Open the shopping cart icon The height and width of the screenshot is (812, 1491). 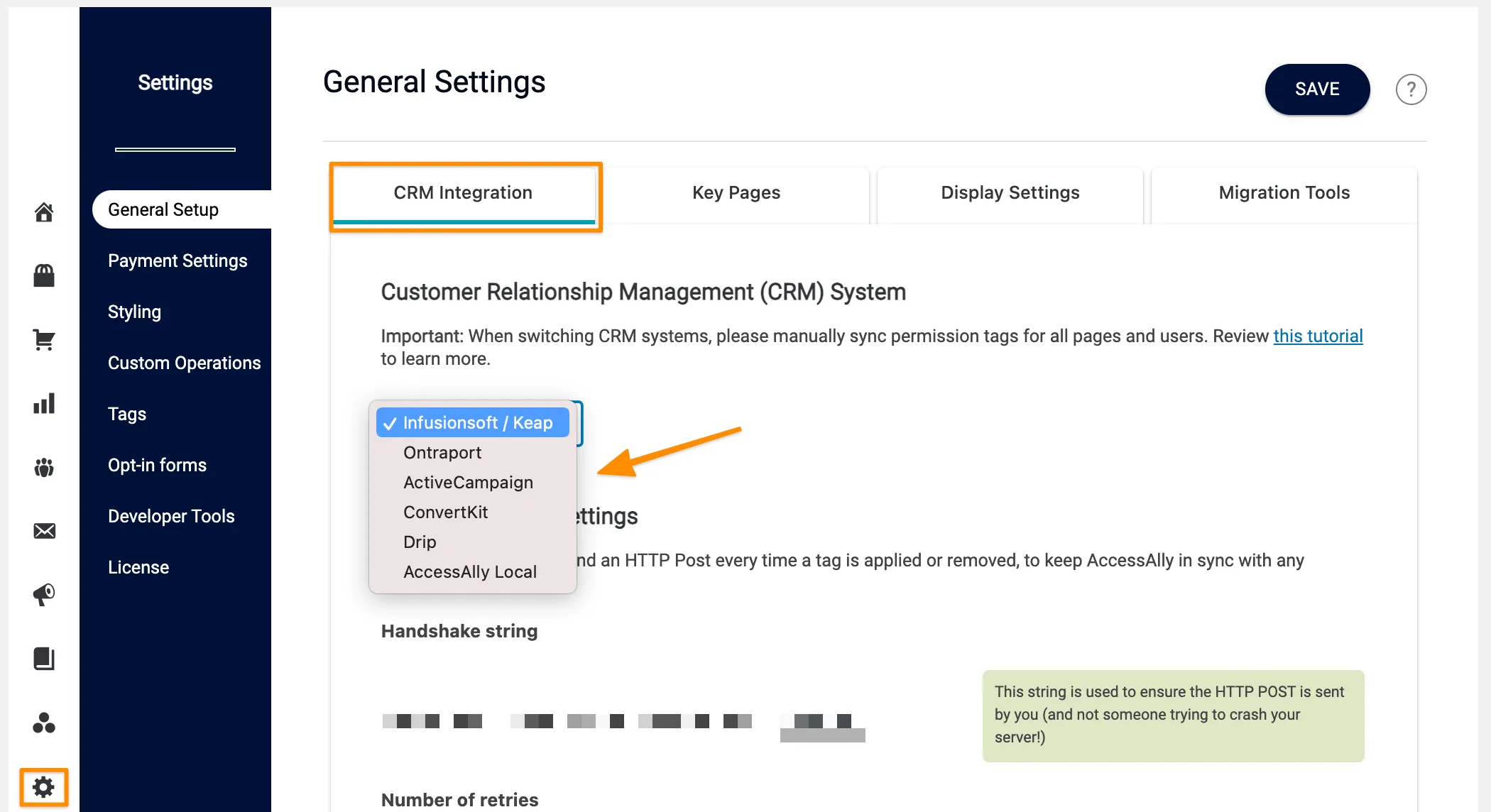pos(44,339)
